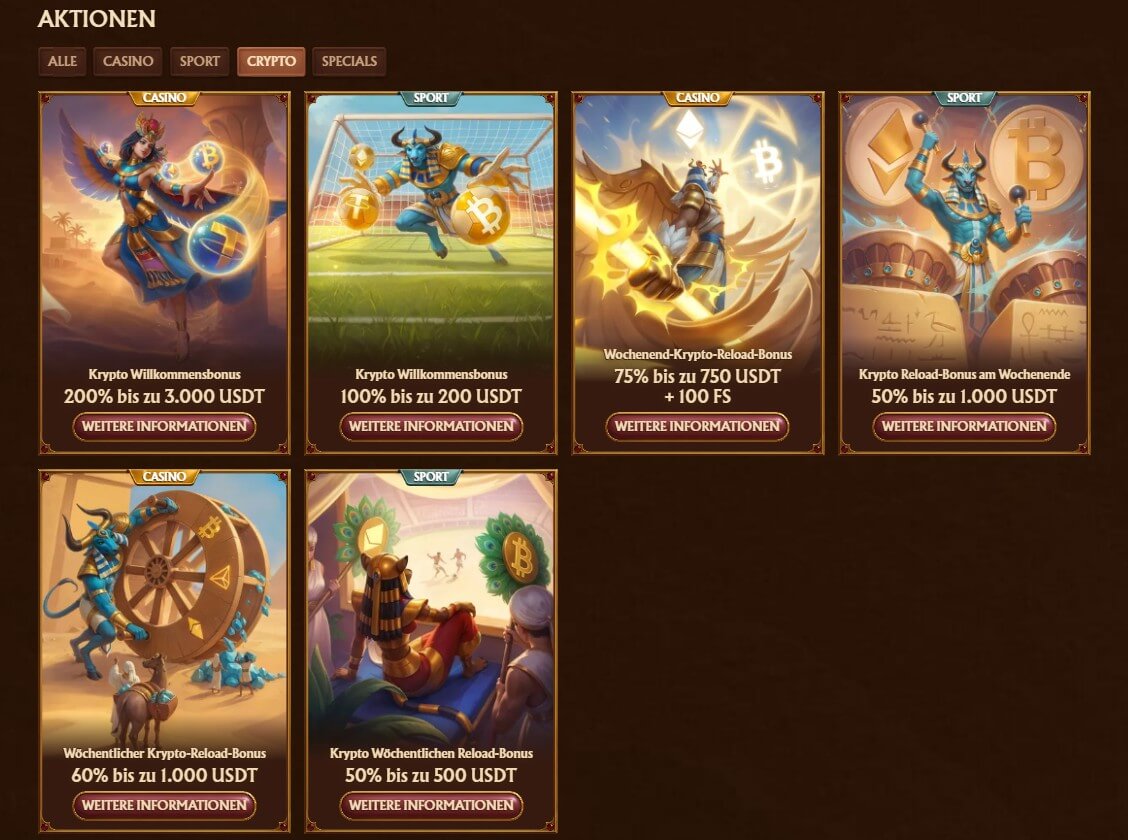The width and height of the screenshot is (1128, 840).
Task: Select the CASINO filter tab
Action: [x=128, y=61]
